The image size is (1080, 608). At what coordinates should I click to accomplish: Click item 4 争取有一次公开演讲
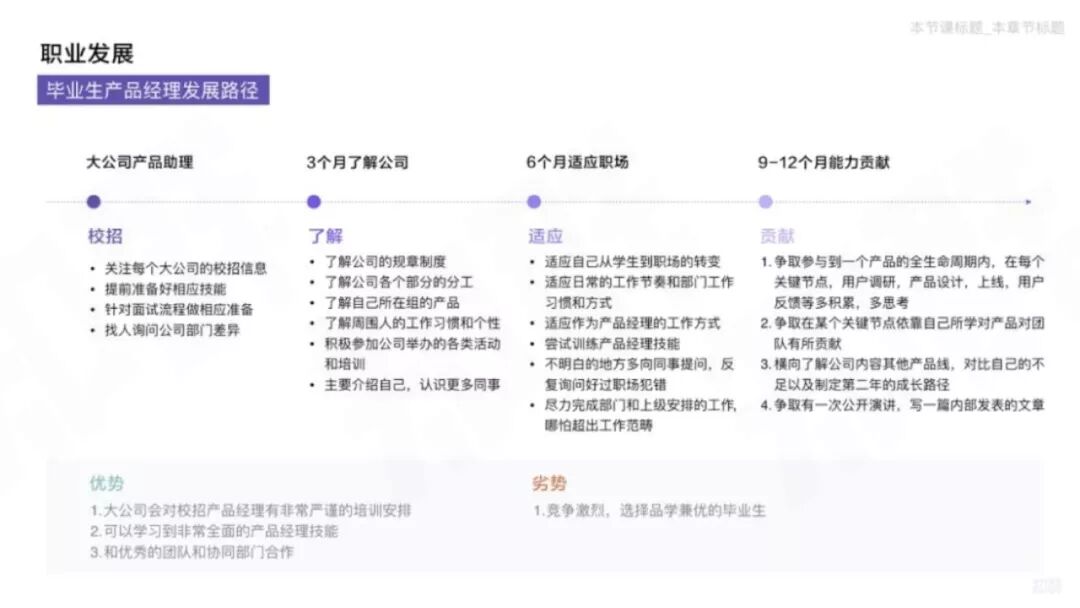pyautogui.click(x=902, y=405)
